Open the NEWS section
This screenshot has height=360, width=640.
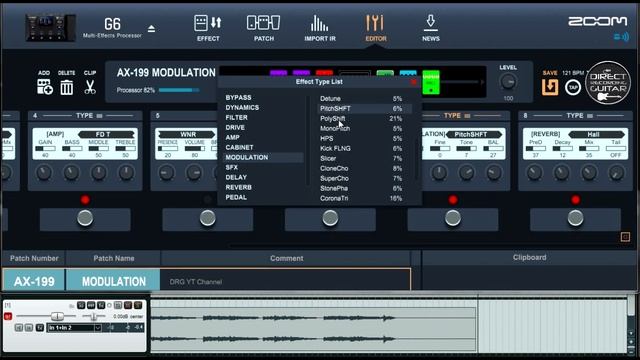pos(431,28)
